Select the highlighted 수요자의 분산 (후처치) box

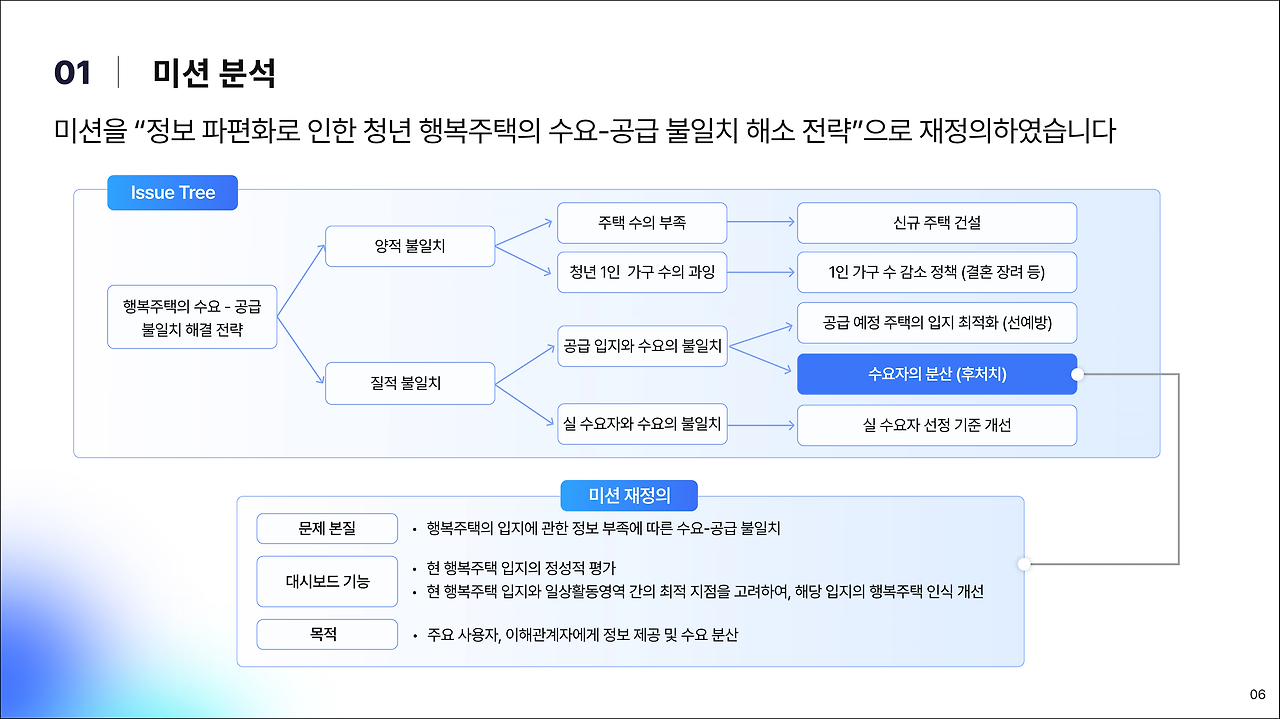936,373
